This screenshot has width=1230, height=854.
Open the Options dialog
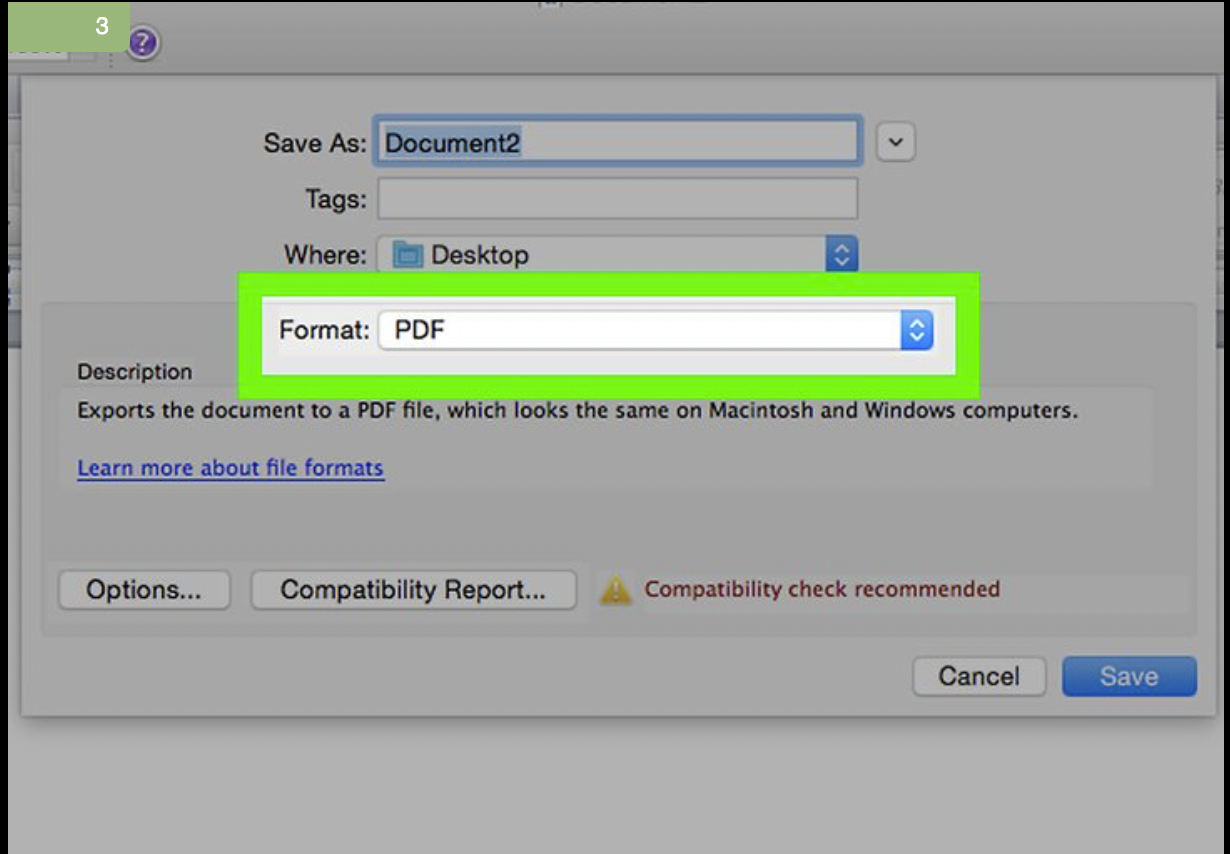click(143, 590)
